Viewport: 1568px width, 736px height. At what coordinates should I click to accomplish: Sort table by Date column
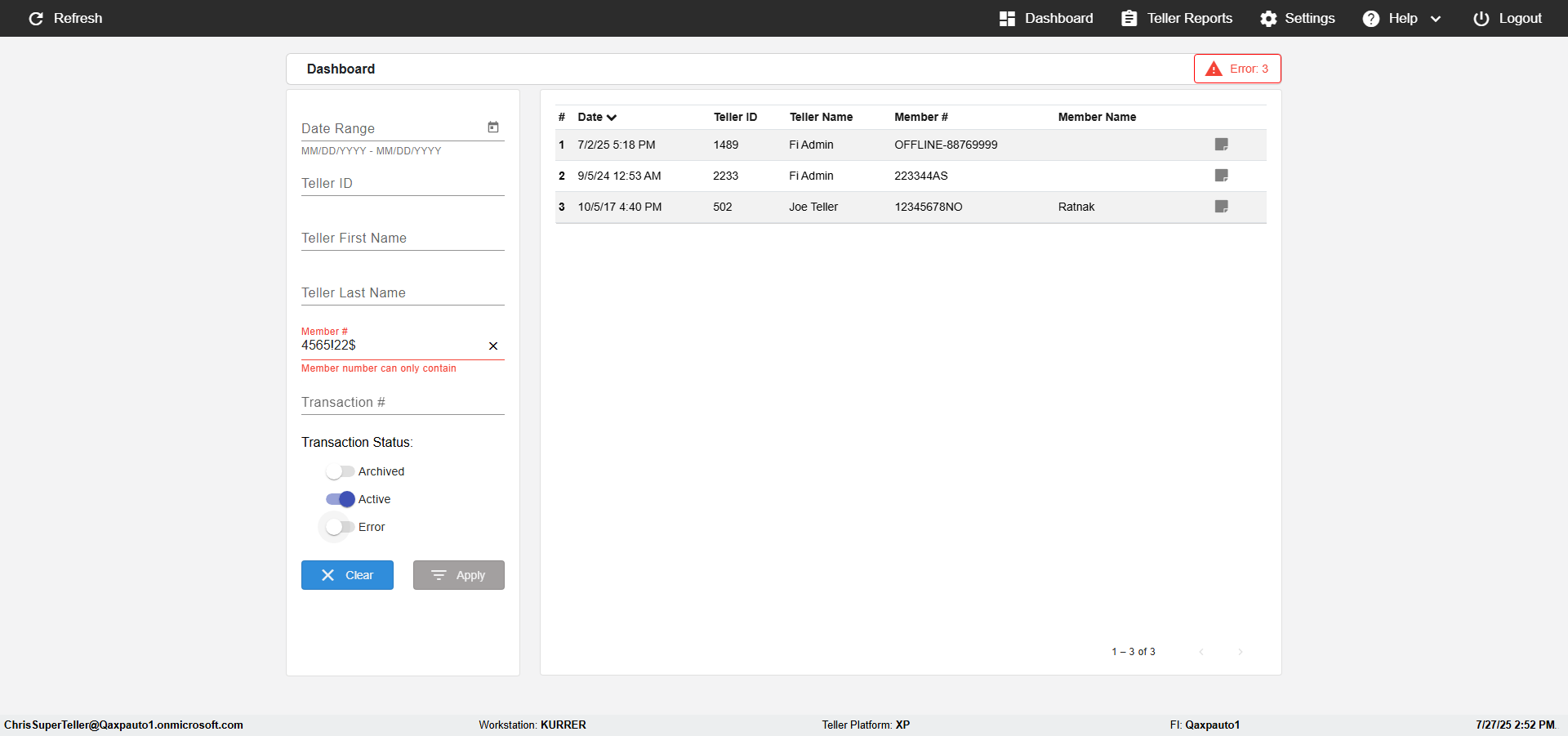pyautogui.click(x=597, y=117)
